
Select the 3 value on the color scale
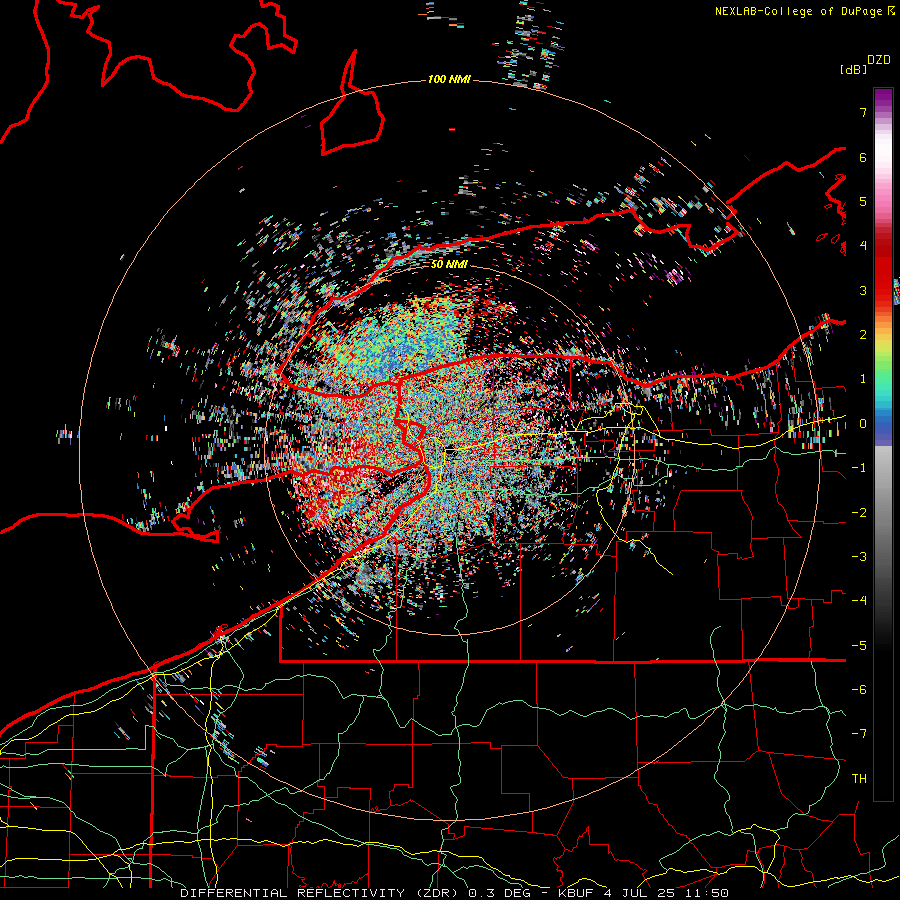point(863,290)
